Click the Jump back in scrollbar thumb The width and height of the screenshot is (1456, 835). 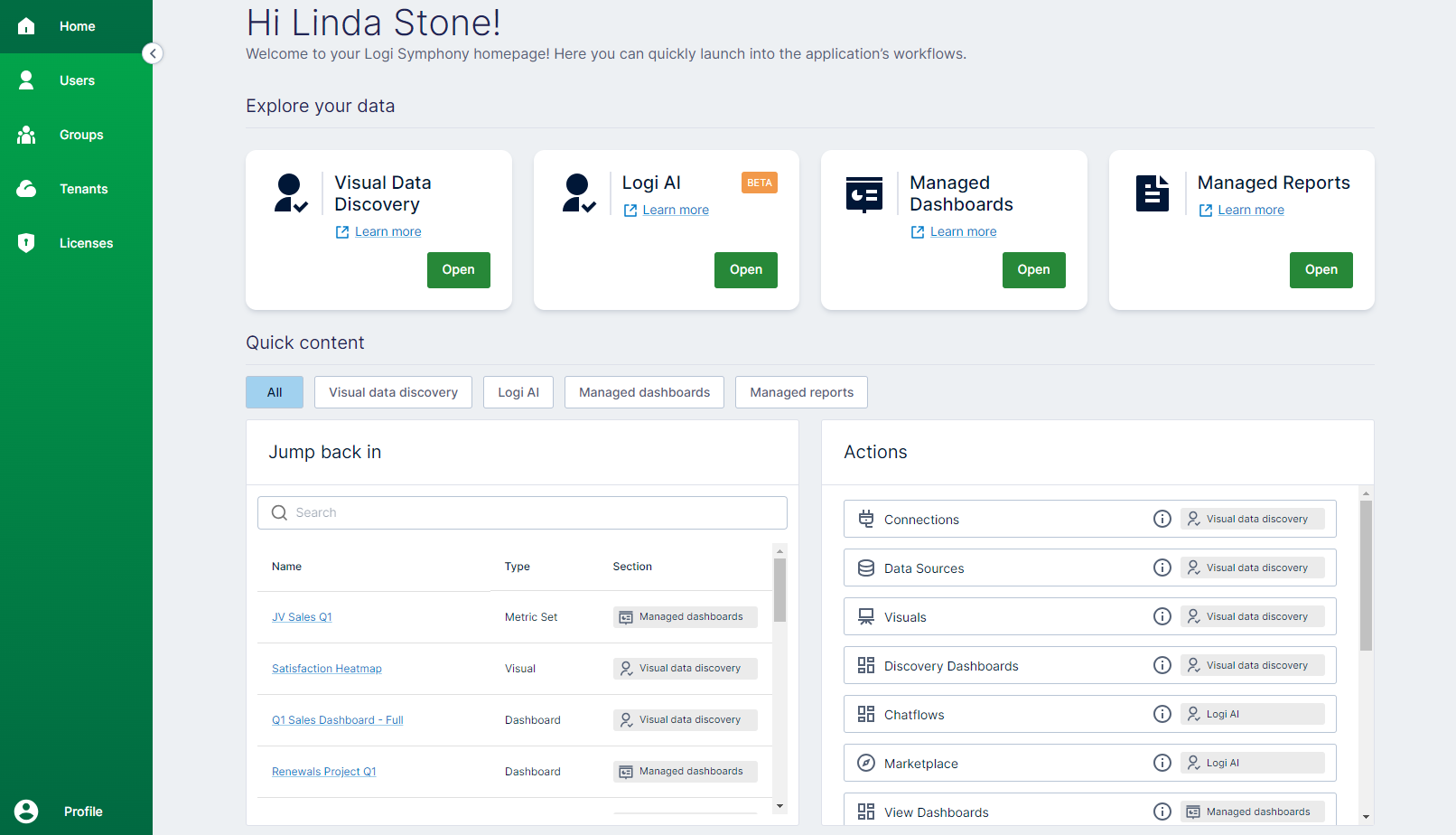(x=779, y=590)
